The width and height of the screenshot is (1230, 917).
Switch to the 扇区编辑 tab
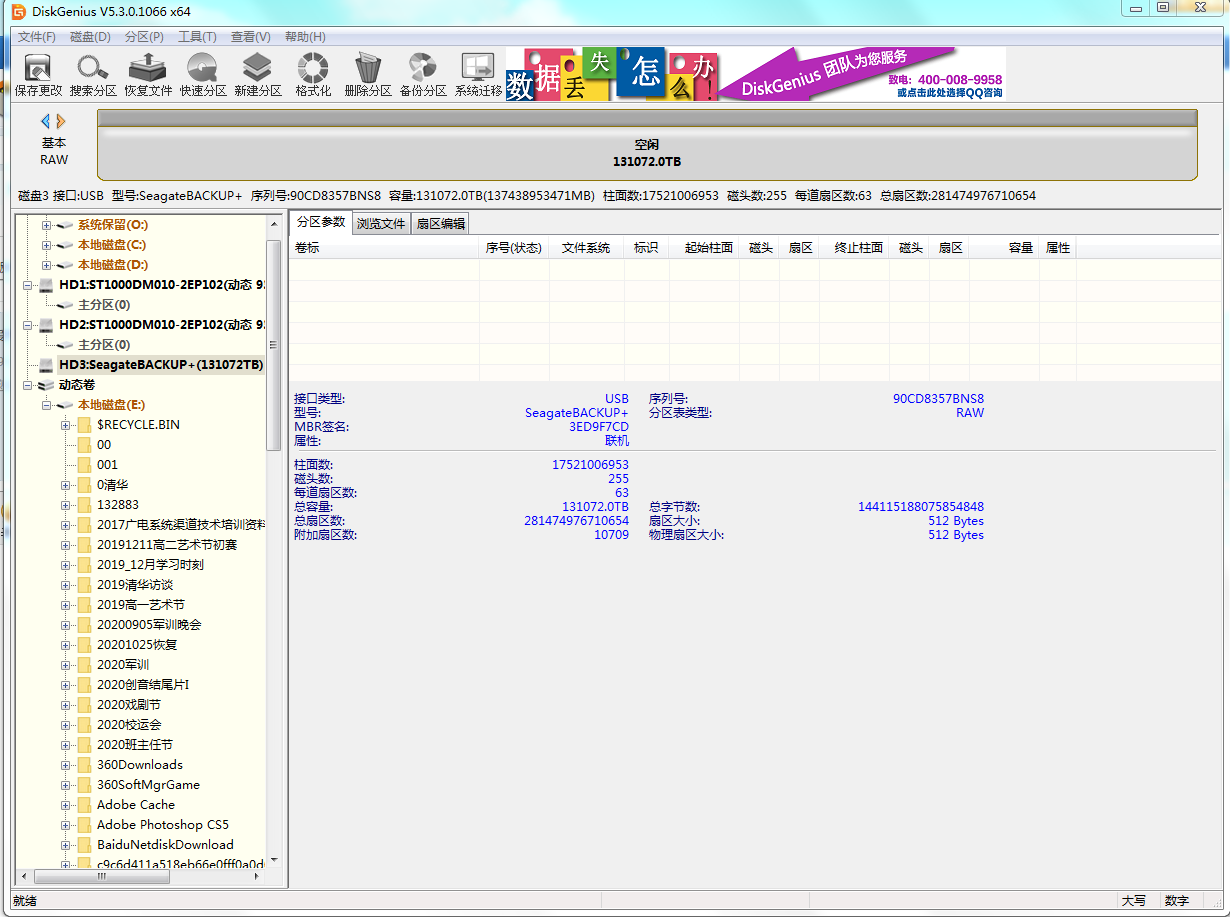click(441, 224)
